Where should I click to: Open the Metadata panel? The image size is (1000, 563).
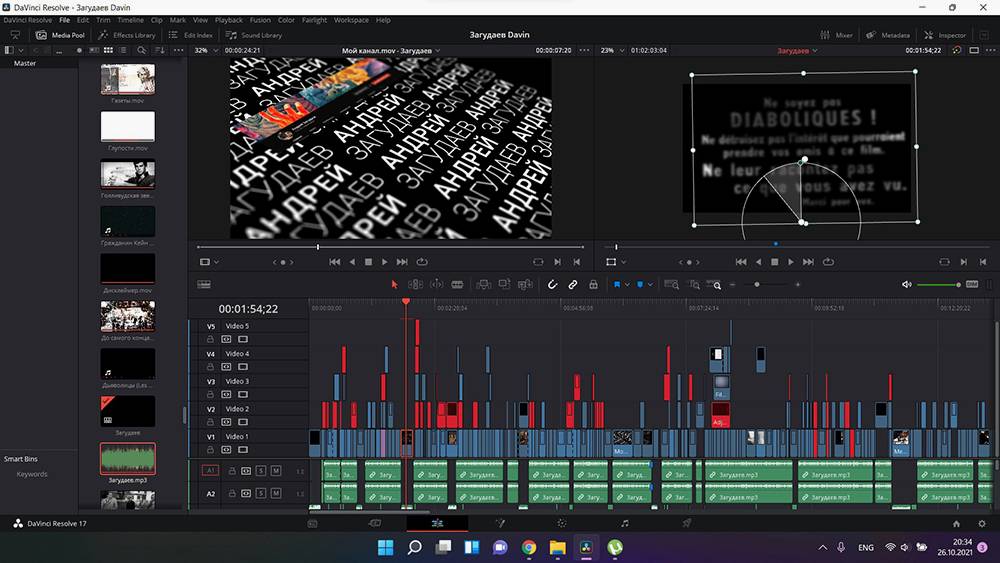[887, 35]
